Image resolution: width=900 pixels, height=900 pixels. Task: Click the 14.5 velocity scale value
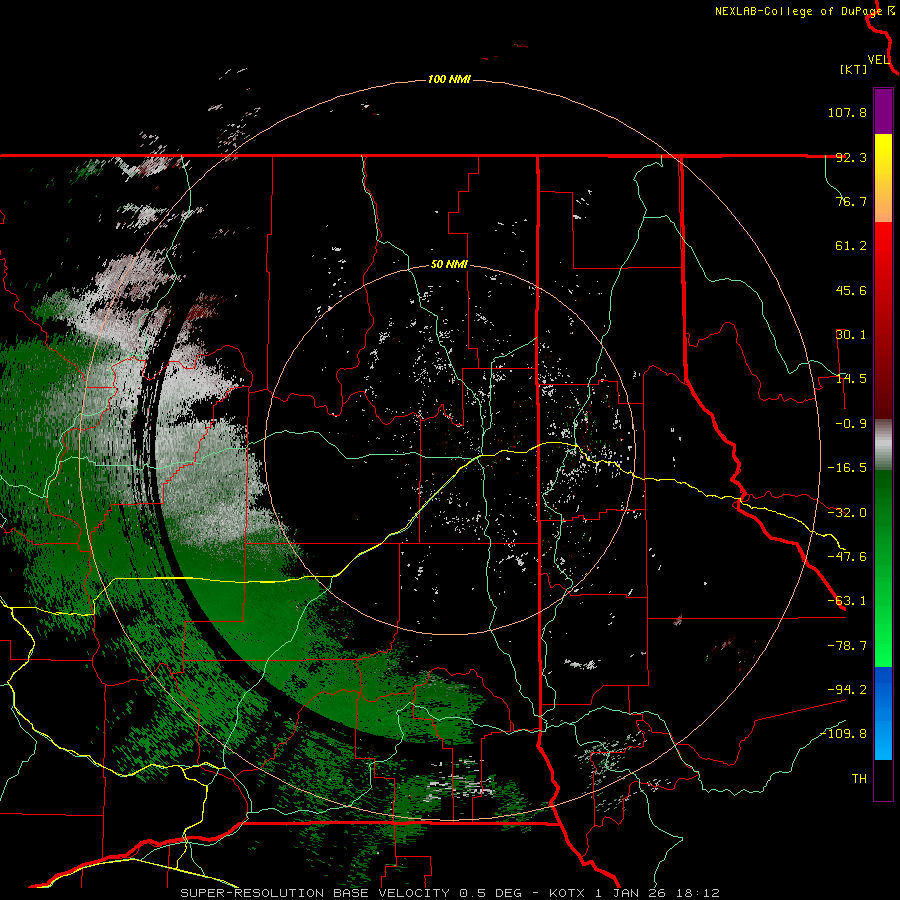[x=851, y=379]
